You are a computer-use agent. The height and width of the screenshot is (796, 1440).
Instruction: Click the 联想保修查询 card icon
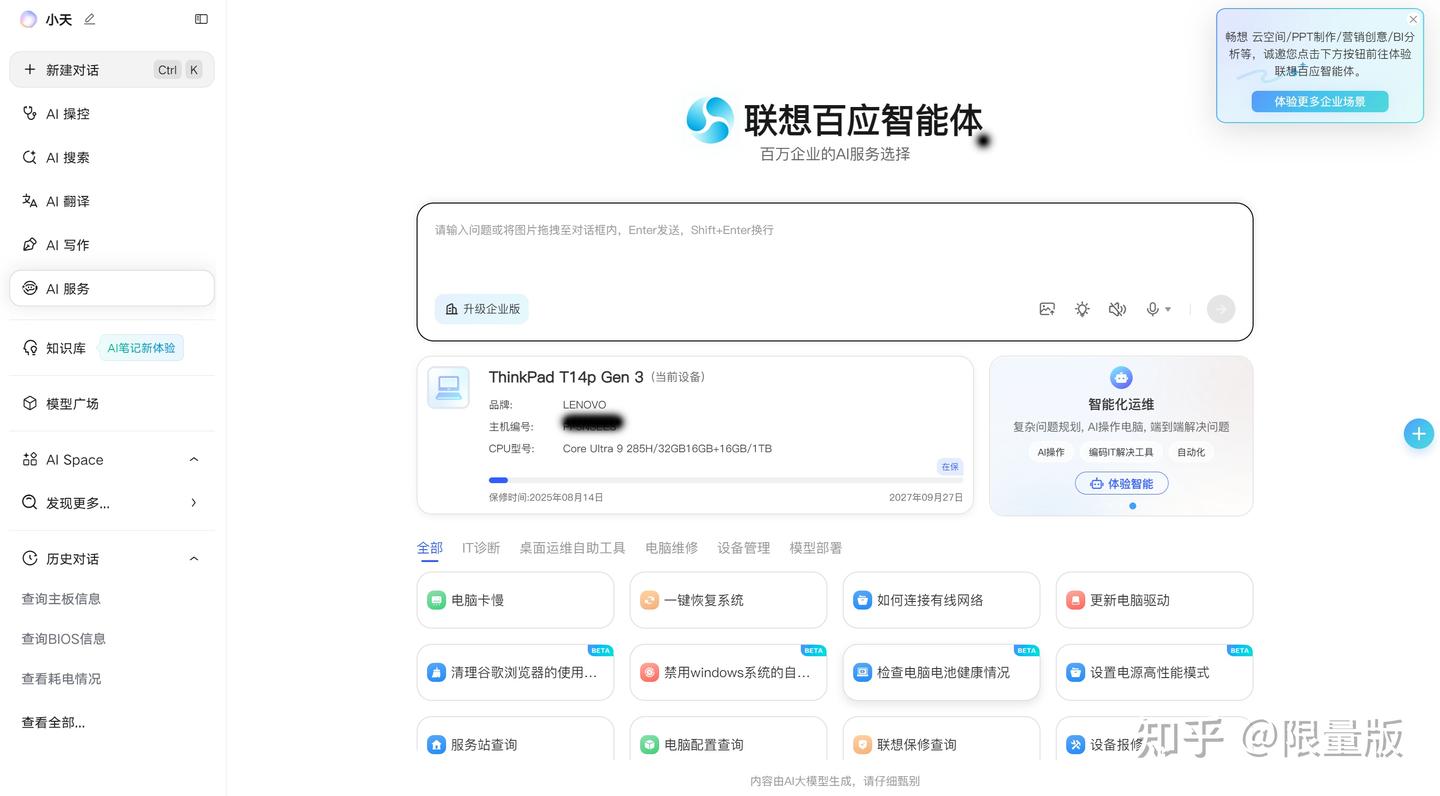pos(862,745)
